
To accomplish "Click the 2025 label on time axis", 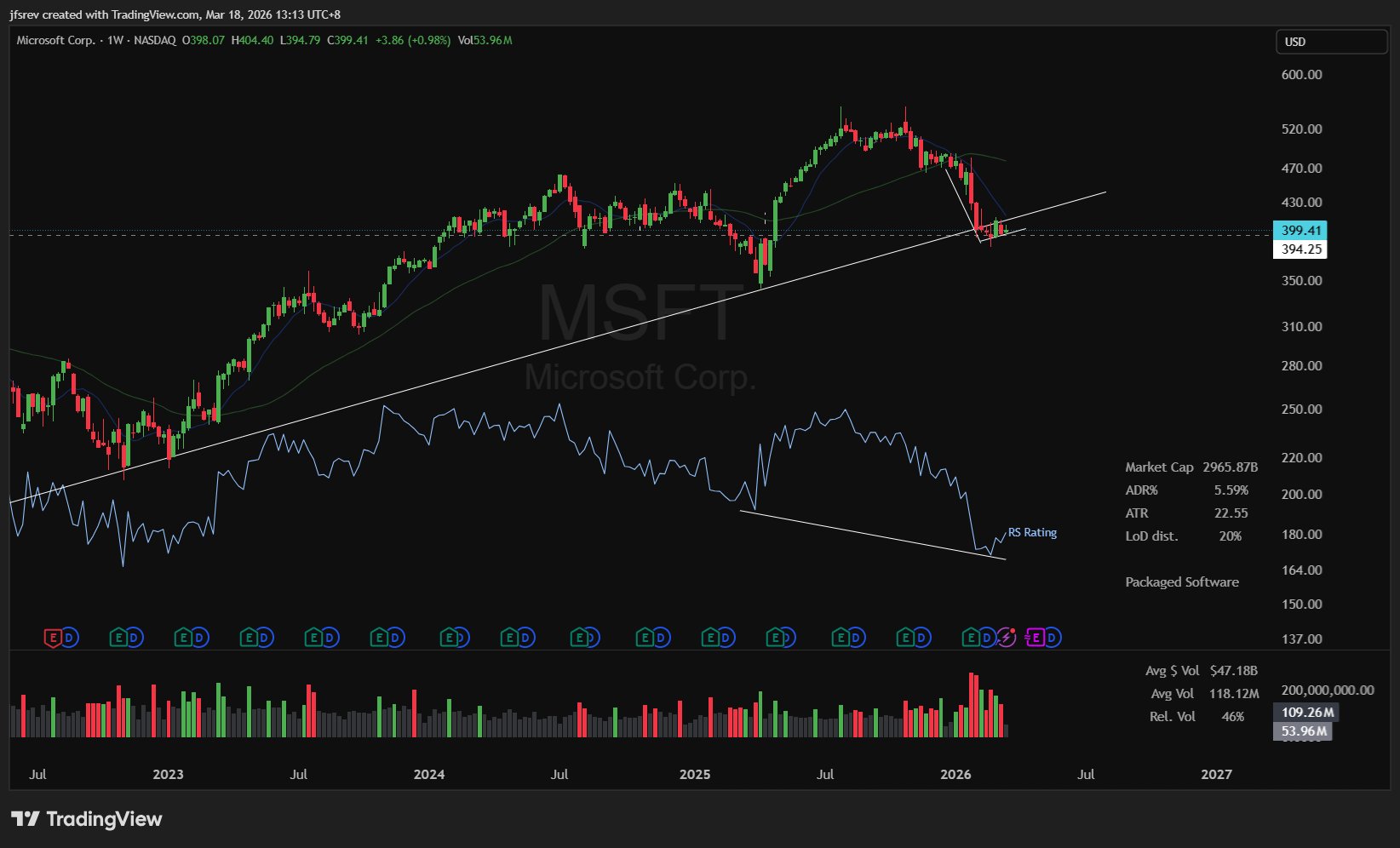I will coord(695,774).
